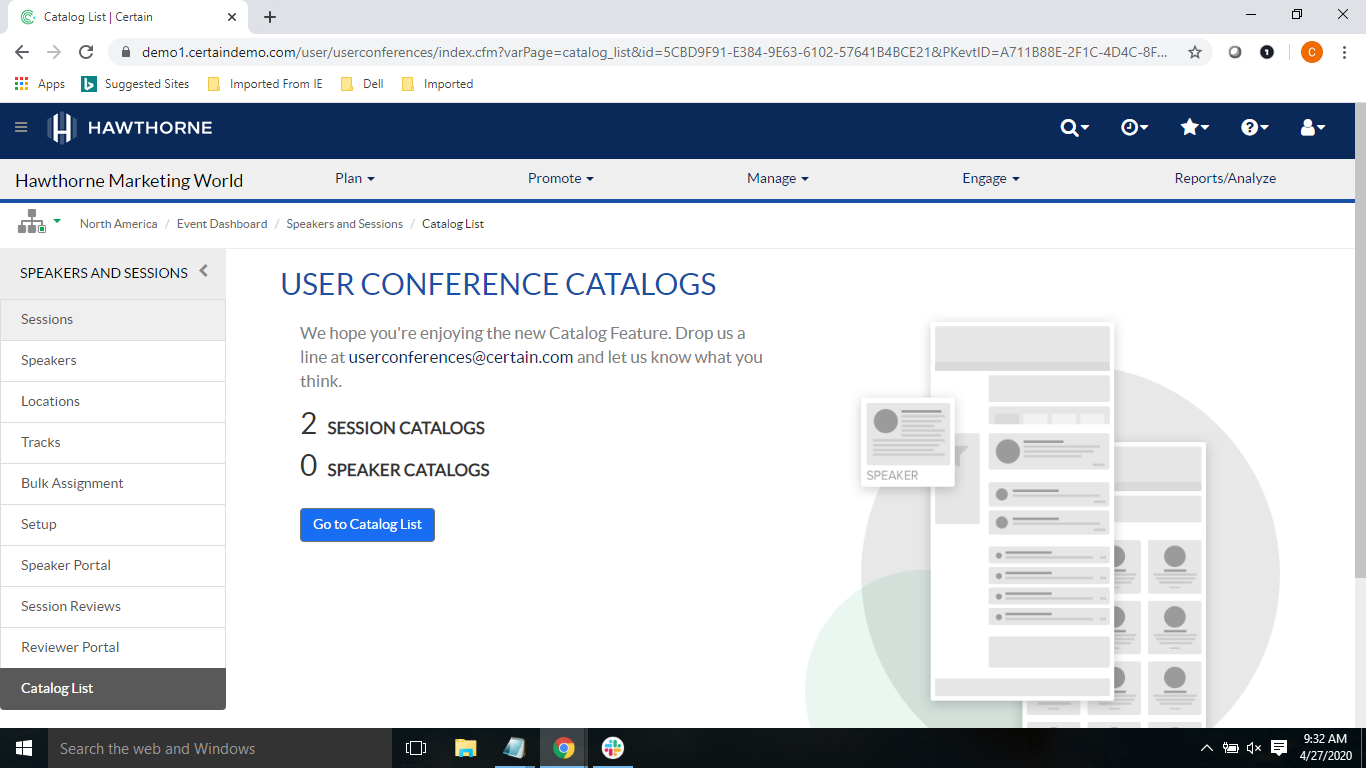Open Tracks in the sidebar
The height and width of the screenshot is (768, 1366).
pyautogui.click(x=113, y=442)
